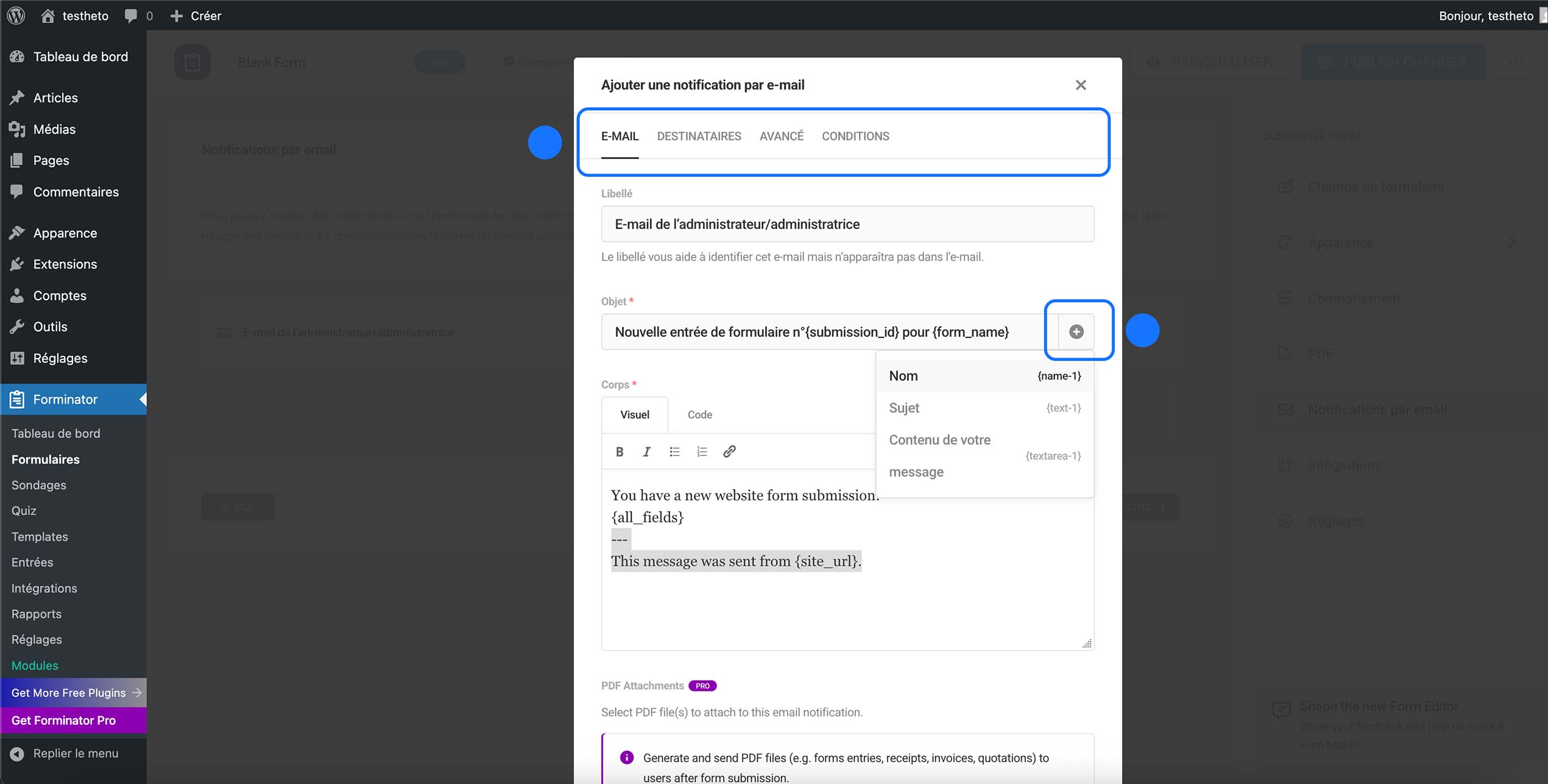This screenshot has width=1548, height=784.
Task: Open Forminator from the sidebar icon
Action: click(17, 399)
